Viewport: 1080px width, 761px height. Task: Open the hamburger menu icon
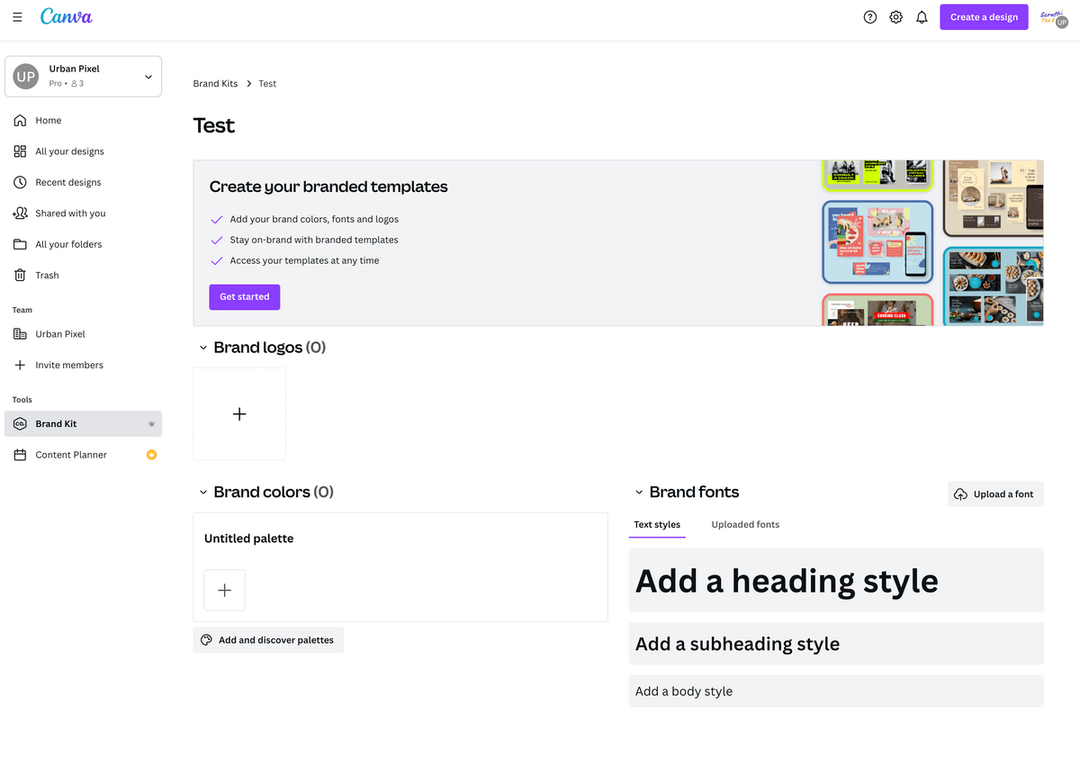17,17
